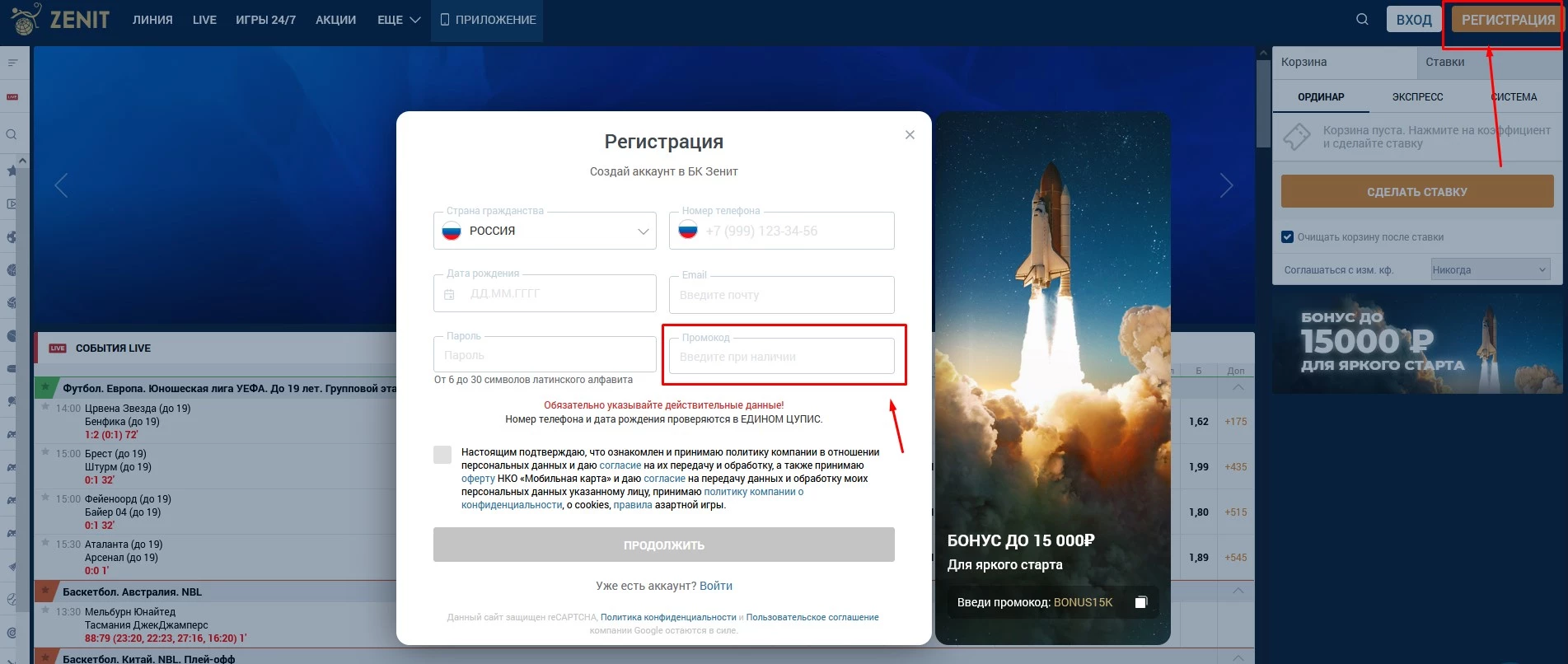This screenshot has width=1568, height=664.
Task: Focus the Пароль input field
Action: point(545,355)
